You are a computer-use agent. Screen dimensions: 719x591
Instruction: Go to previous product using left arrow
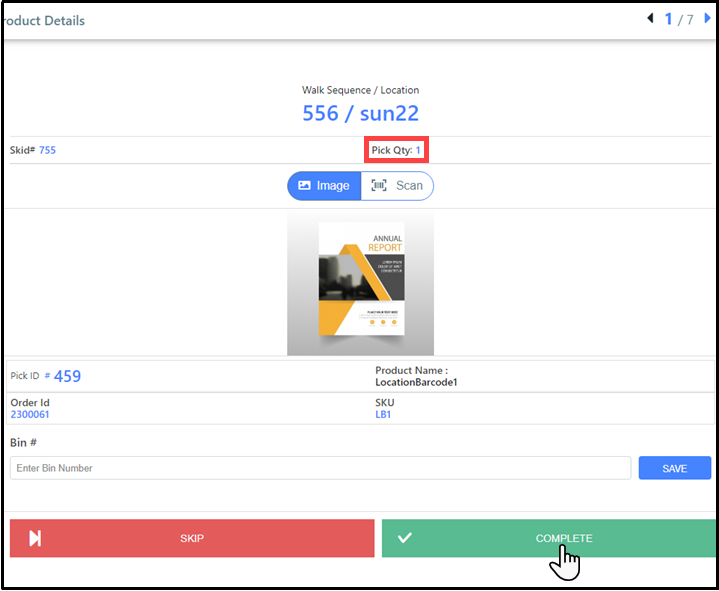(651, 18)
